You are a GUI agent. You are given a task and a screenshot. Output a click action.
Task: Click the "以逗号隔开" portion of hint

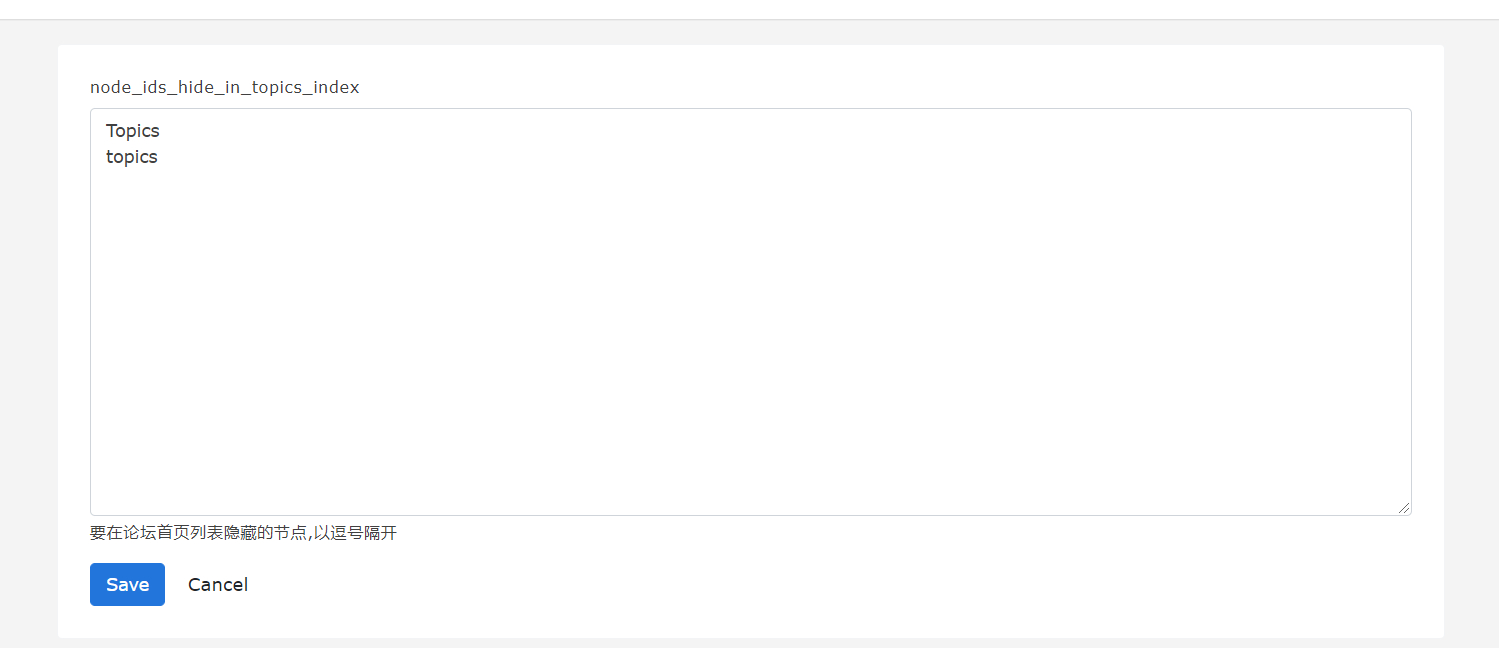tap(357, 533)
